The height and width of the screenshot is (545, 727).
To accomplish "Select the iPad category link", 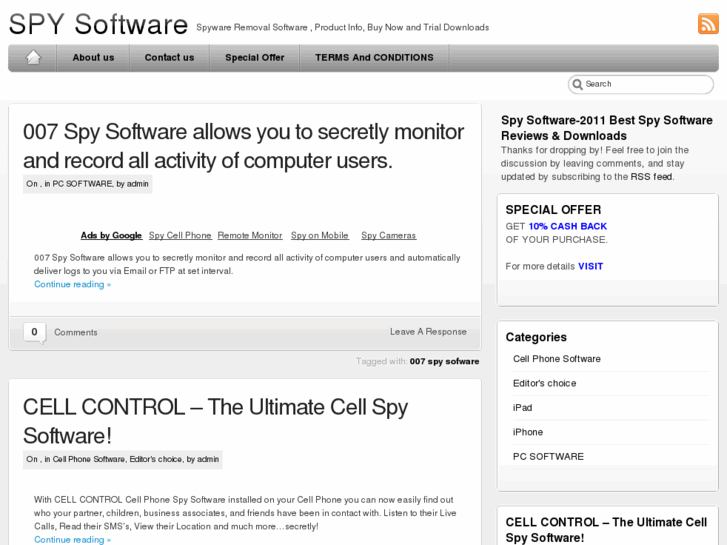I will tap(522, 408).
